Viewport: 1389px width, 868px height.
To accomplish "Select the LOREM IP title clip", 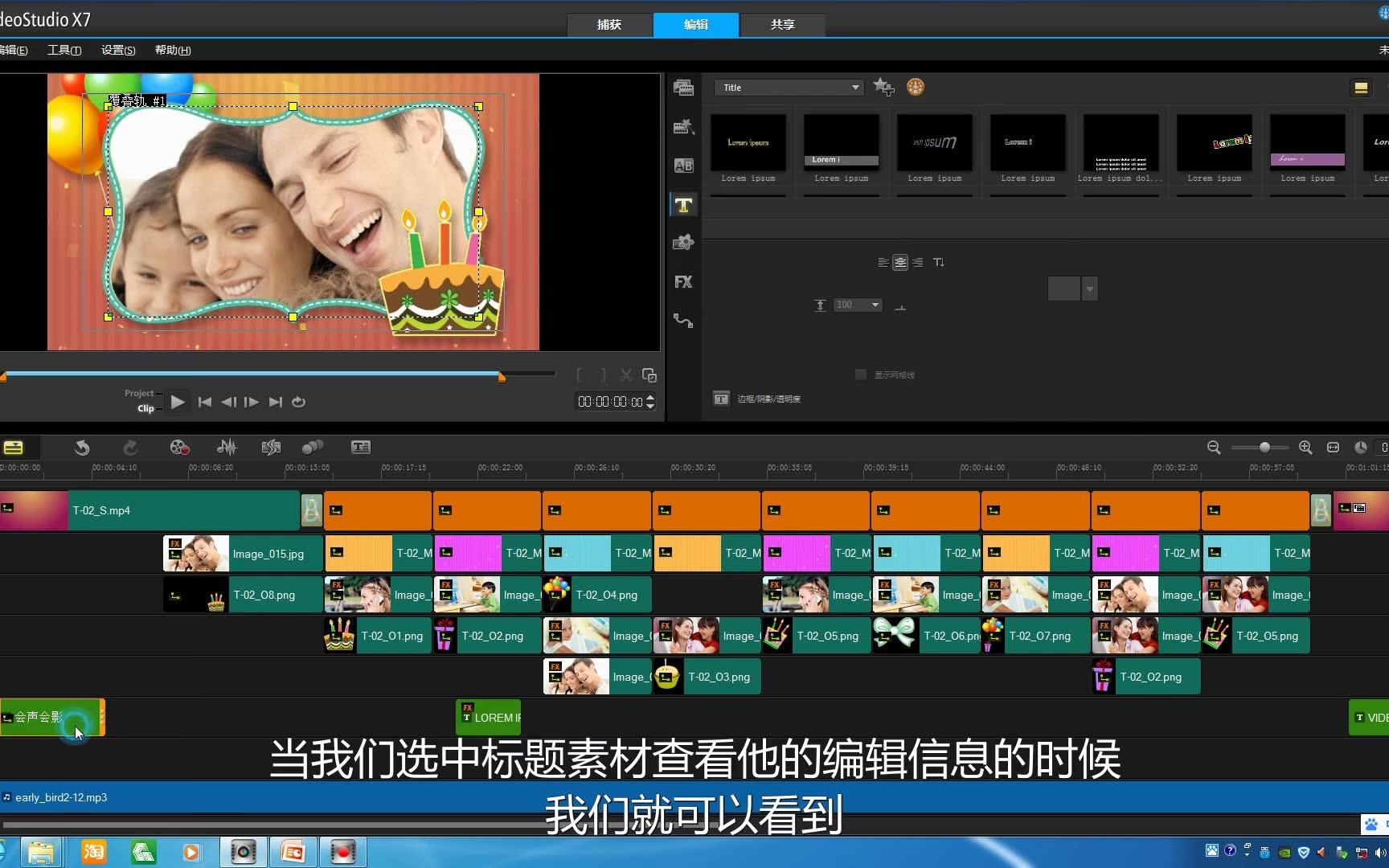I will (x=489, y=717).
